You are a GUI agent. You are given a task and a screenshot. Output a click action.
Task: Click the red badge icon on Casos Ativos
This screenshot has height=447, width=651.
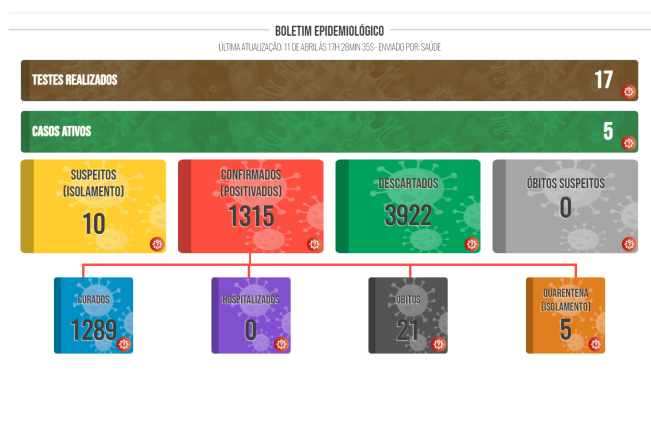pyautogui.click(x=629, y=143)
